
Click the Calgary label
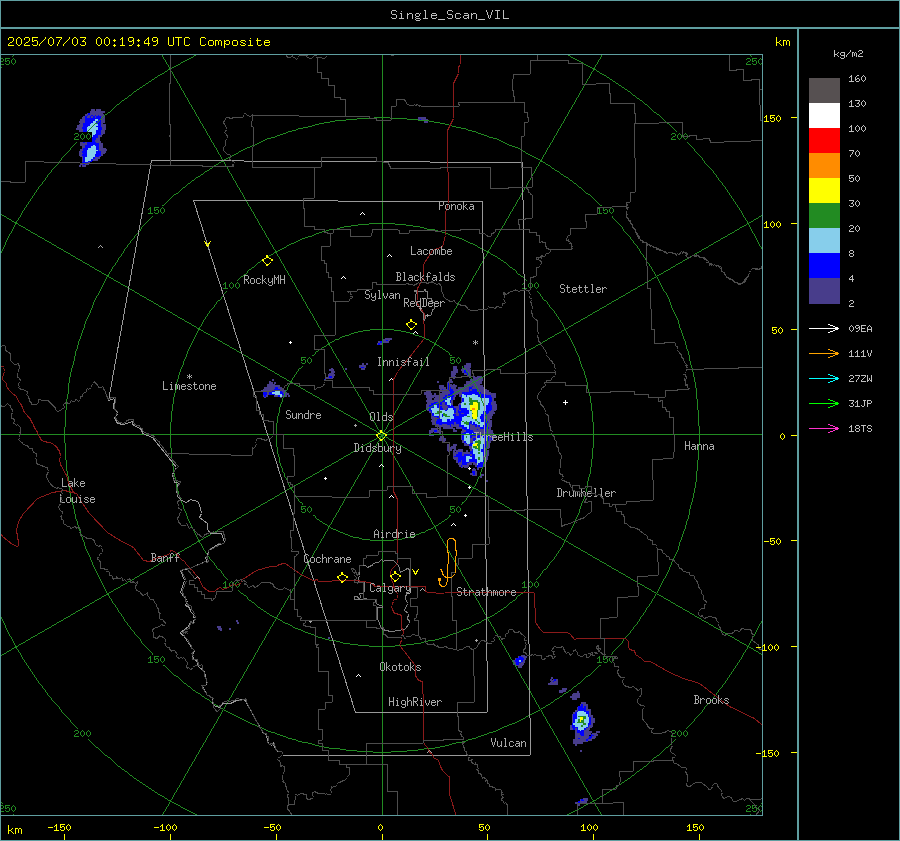[x=390, y=588]
